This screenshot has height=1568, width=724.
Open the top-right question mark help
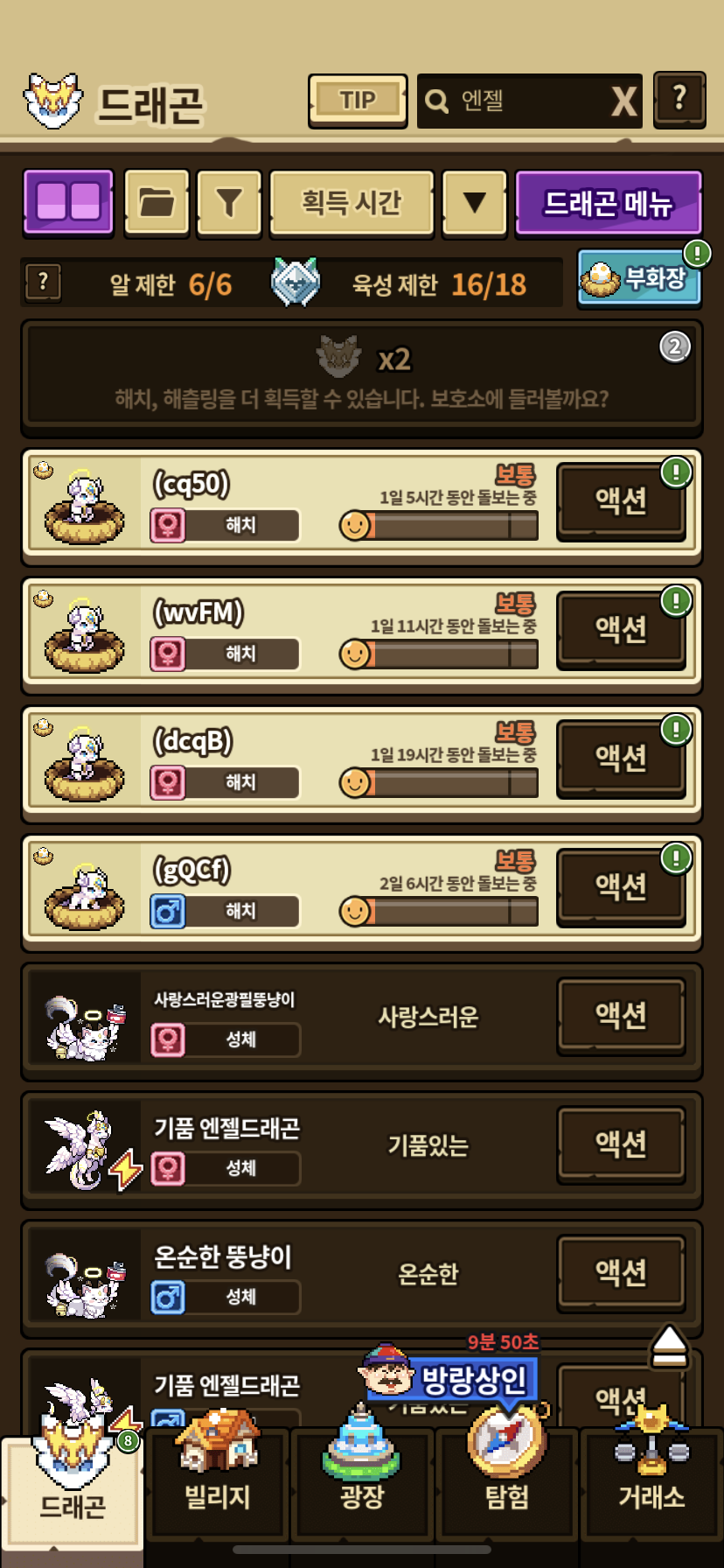click(679, 99)
